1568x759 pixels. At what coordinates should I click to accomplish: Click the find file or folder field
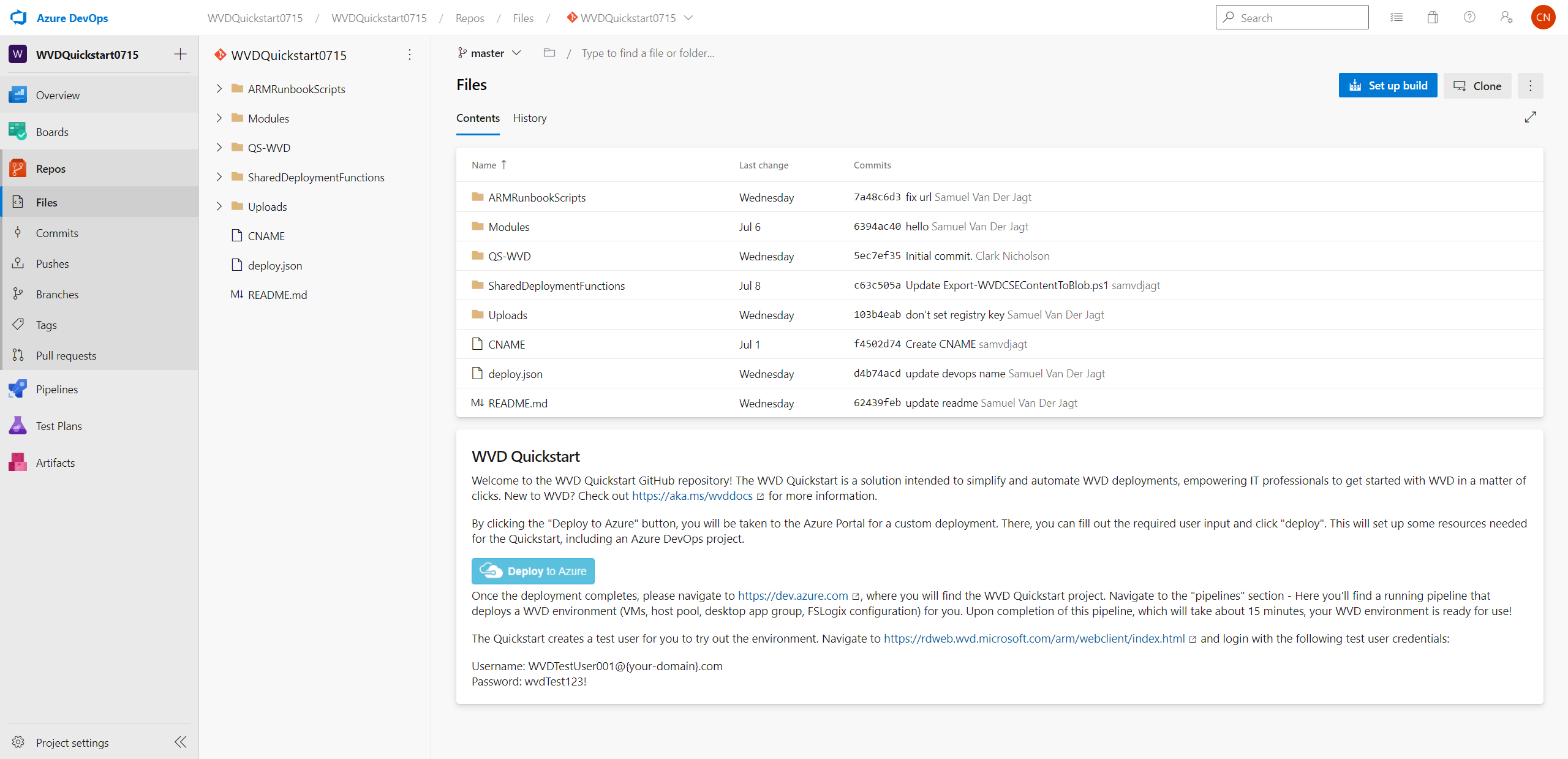click(647, 53)
